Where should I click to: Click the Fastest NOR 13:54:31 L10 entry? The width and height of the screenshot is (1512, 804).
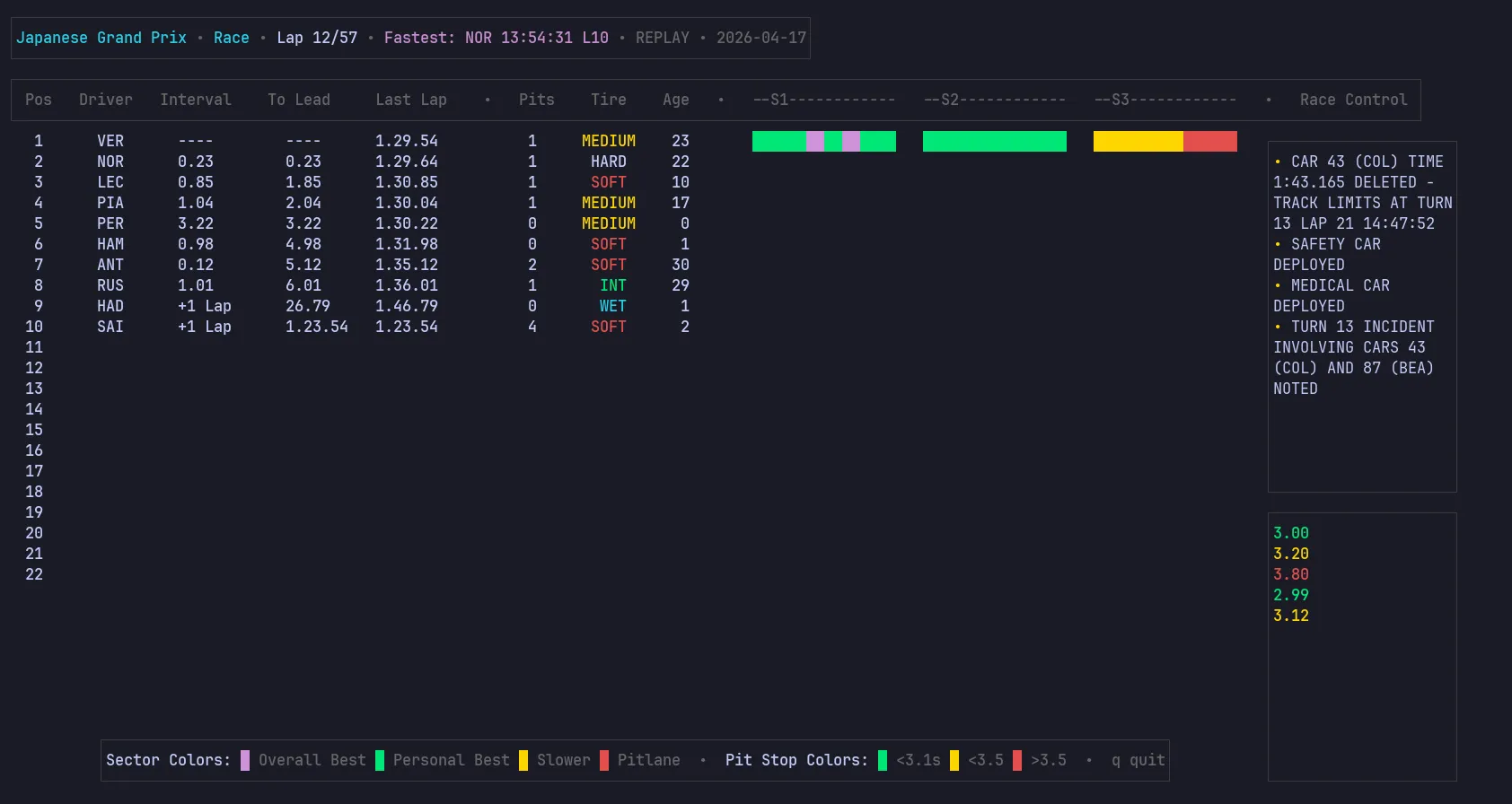[497, 38]
